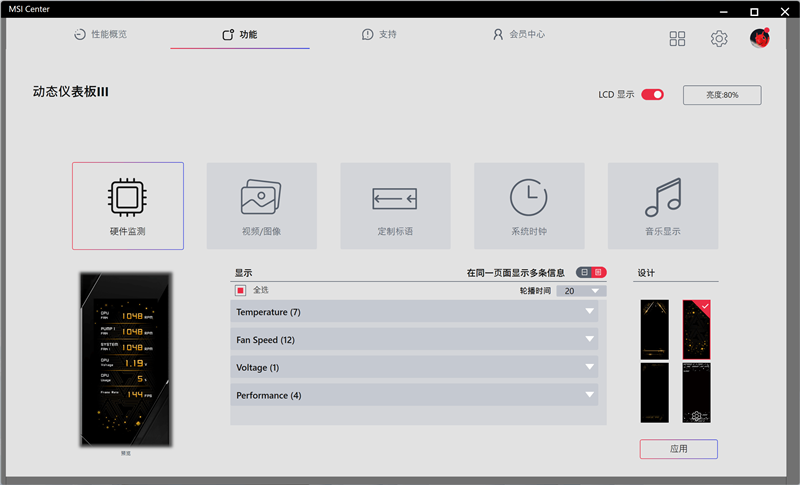Expand the Fan Speed (12) section

[x=414, y=340]
